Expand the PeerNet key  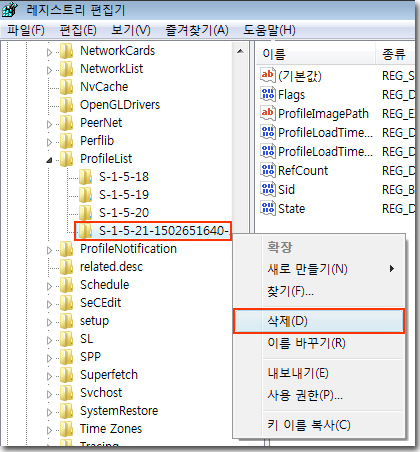[x=49, y=124]
